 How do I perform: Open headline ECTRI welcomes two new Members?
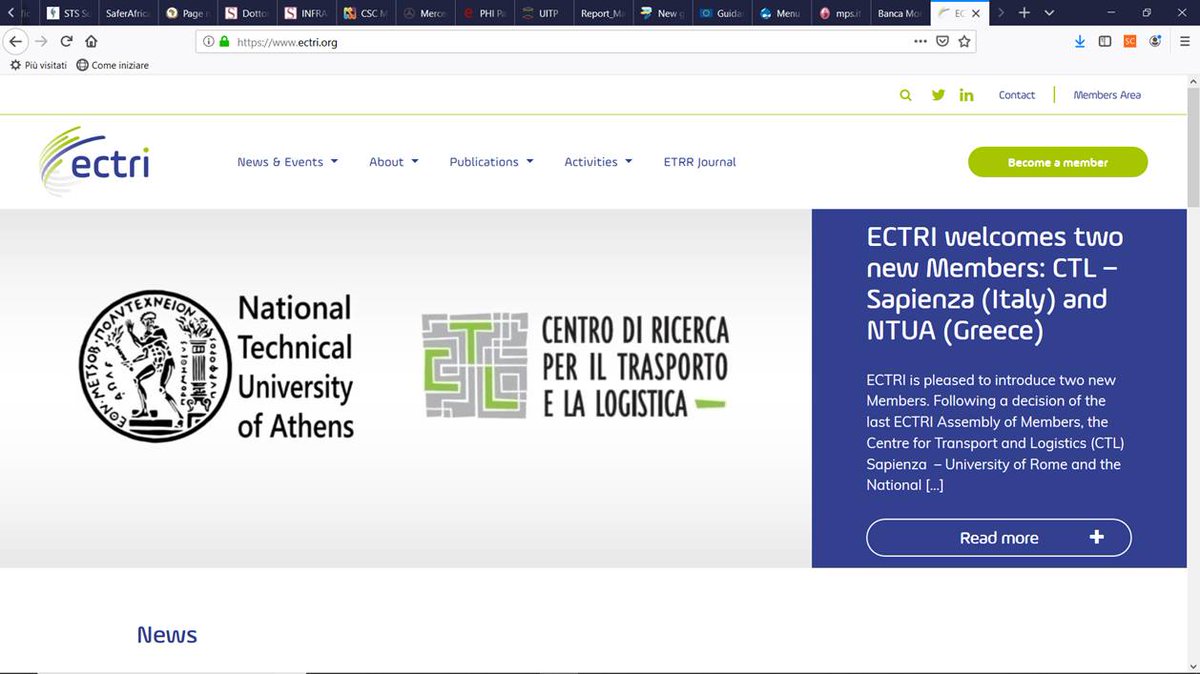pos(995,283)
